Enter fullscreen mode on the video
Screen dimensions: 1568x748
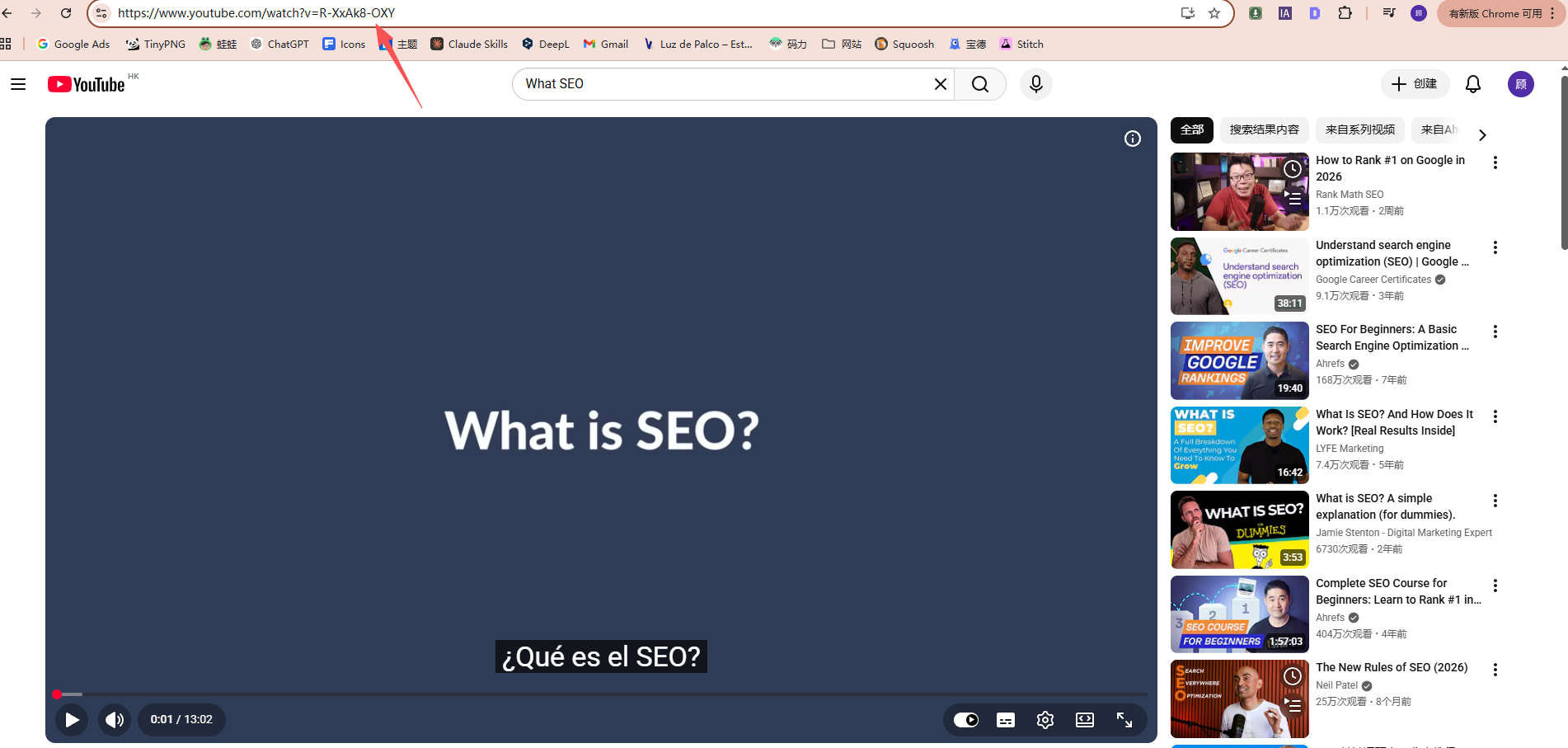1124,720
